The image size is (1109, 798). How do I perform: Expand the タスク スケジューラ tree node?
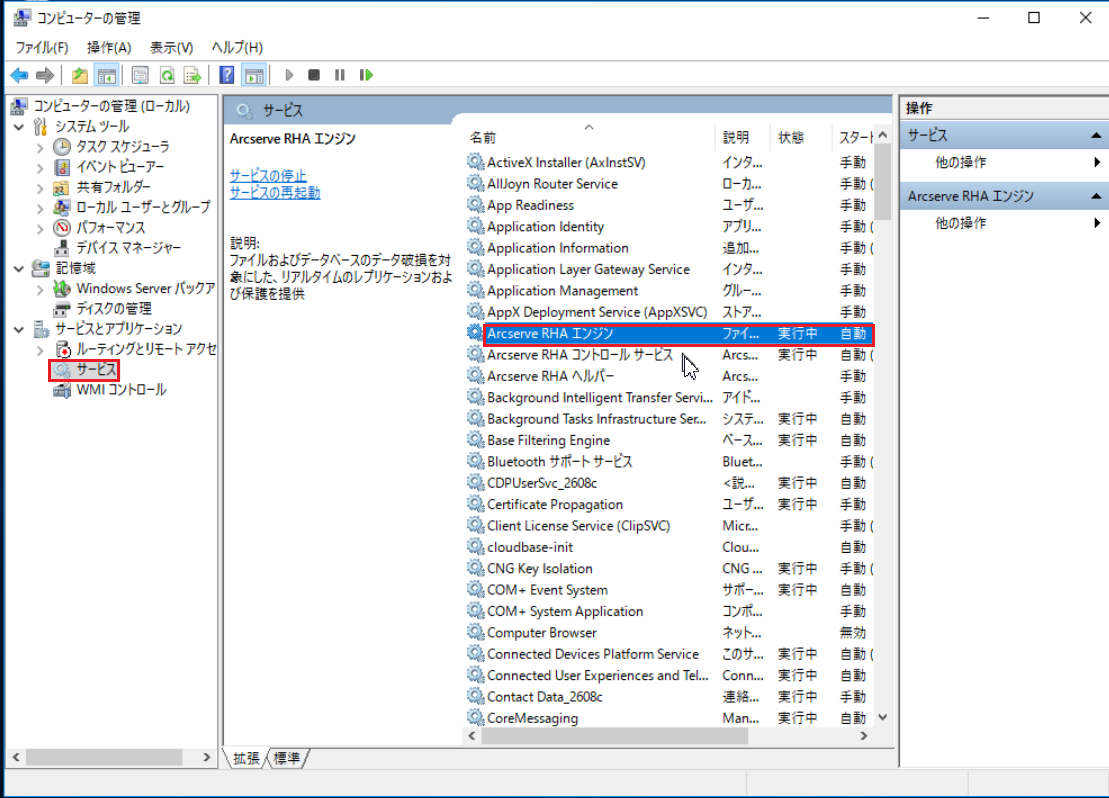40,147
